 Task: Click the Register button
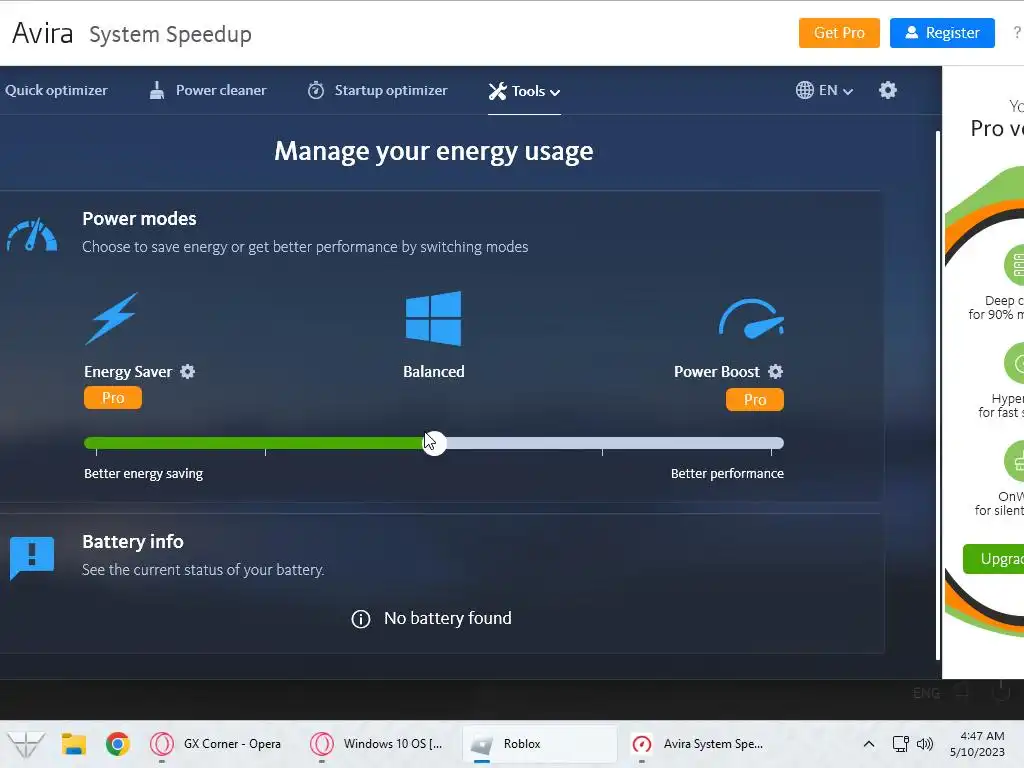coord(942,33)
